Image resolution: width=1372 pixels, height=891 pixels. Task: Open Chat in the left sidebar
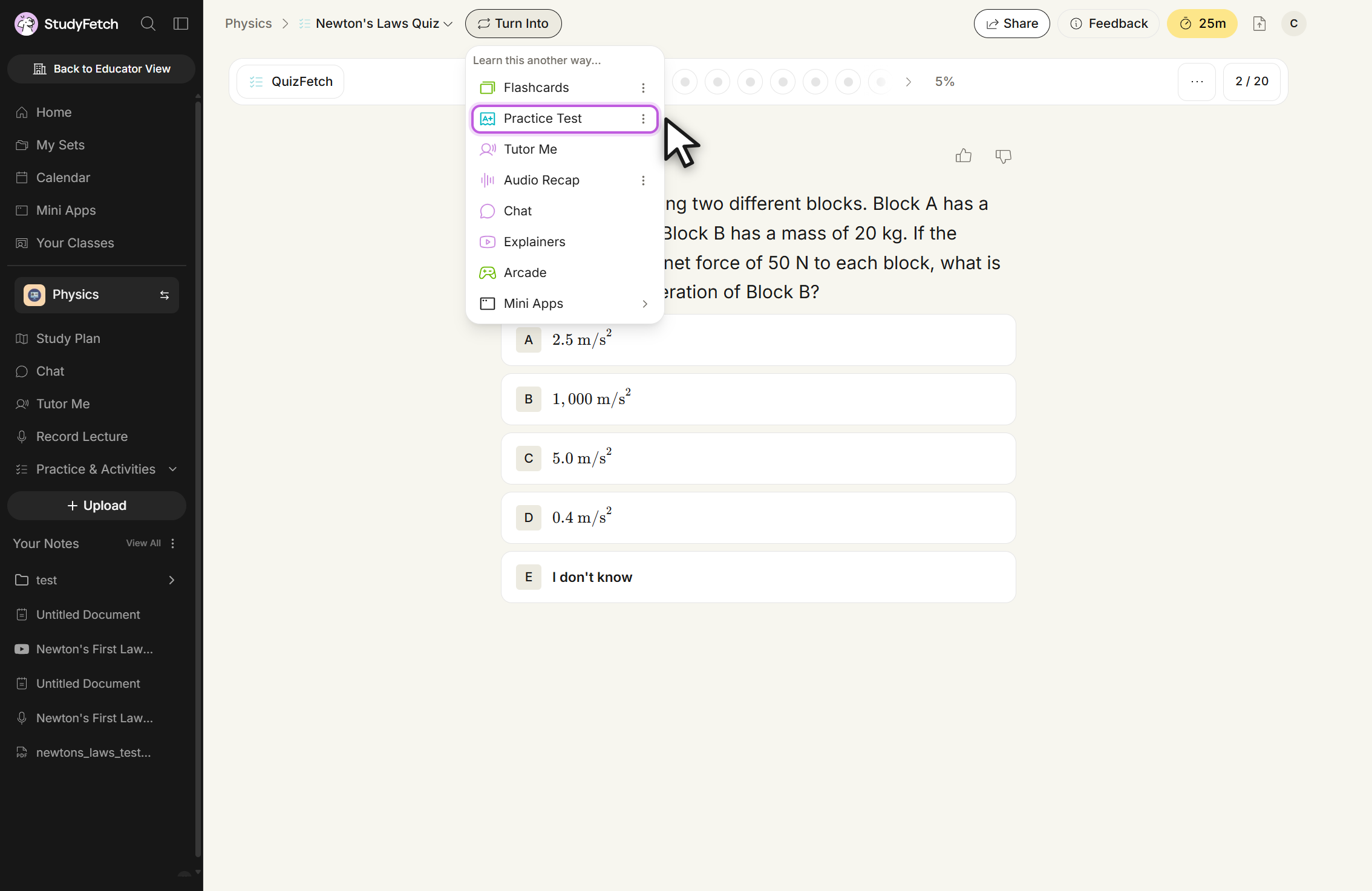(97, 371)
